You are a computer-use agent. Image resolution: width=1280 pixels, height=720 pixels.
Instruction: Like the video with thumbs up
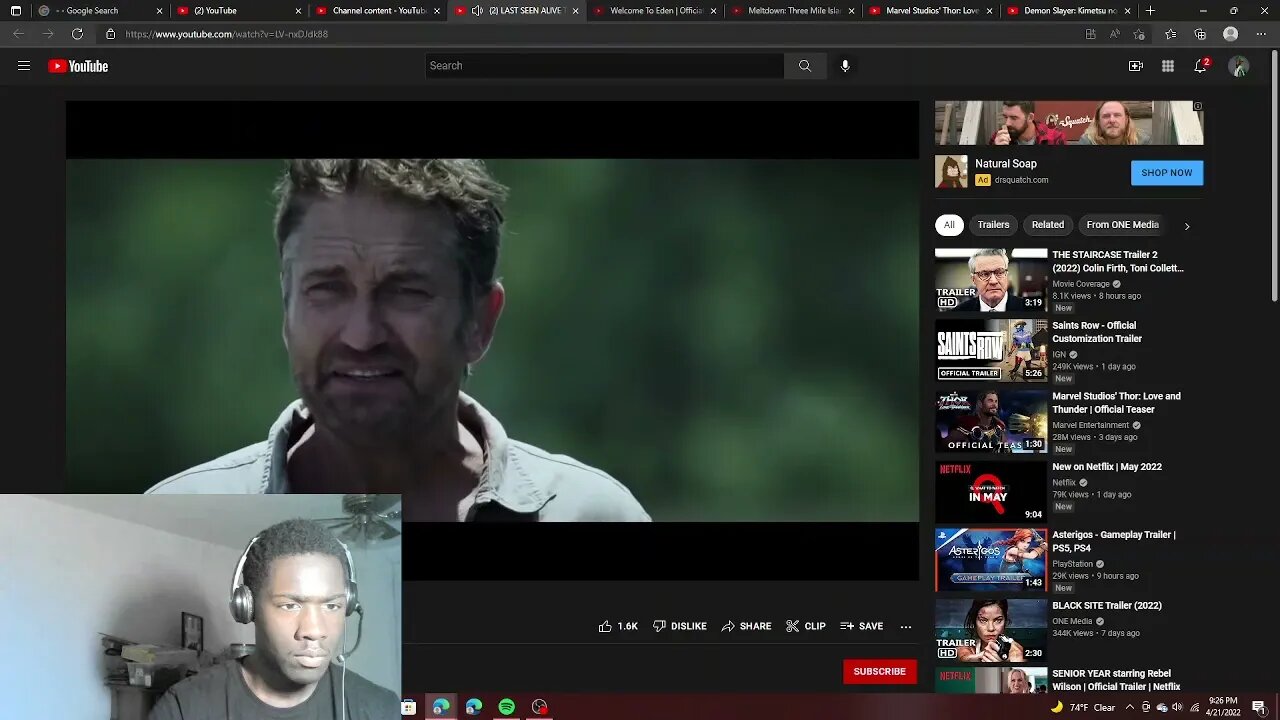tap(618, 626)
